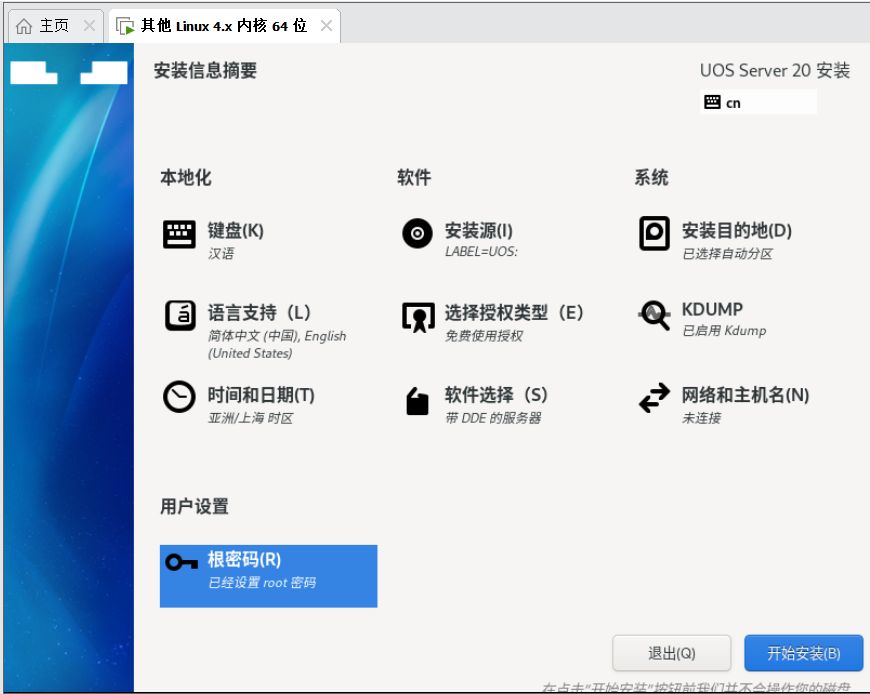Click the 已选择自动分区 status text
Screen dimensions: 870x694
tap(727, 254)
